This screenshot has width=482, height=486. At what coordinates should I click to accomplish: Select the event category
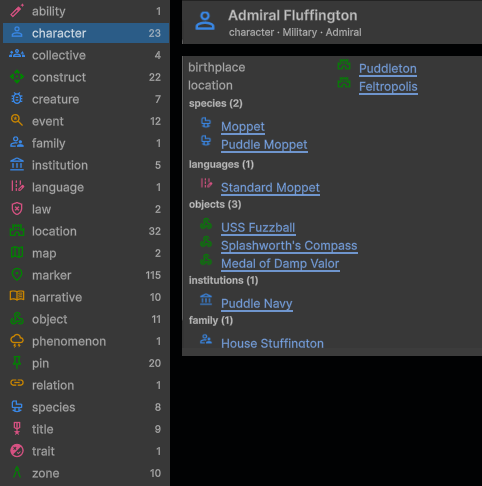(86, 121)
